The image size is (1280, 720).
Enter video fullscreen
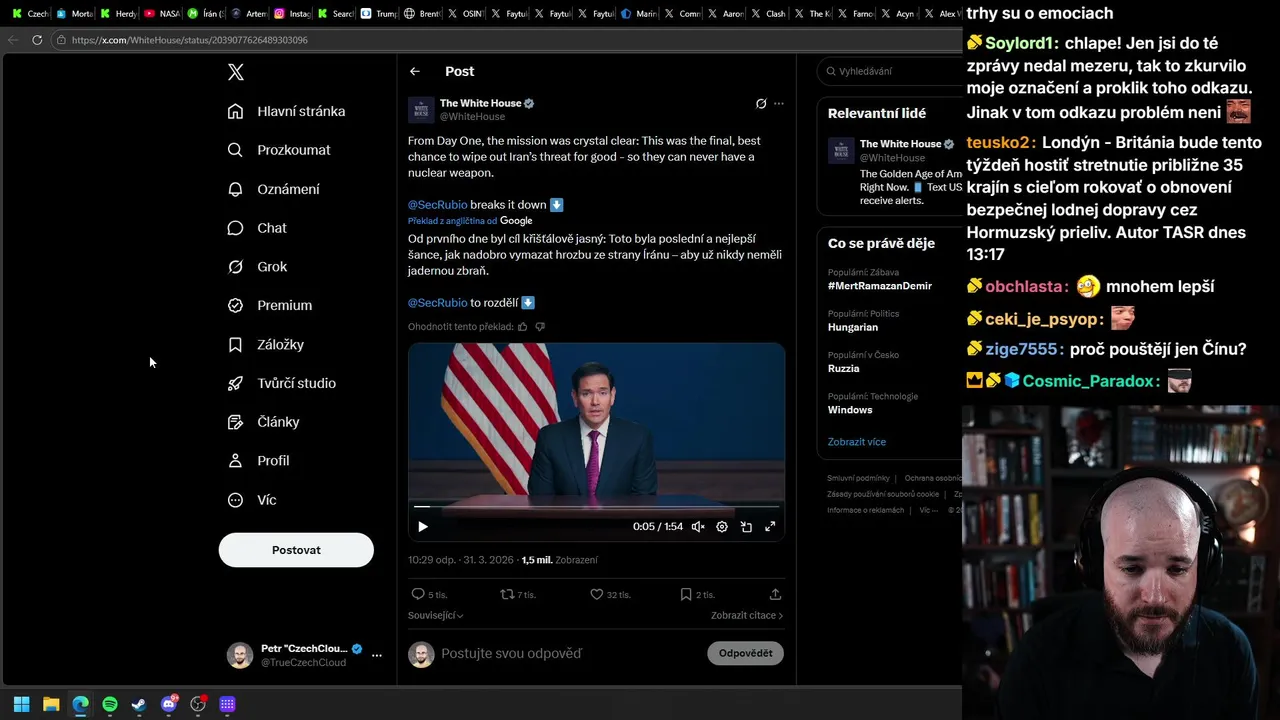pyautogui.click(x=770, y=527)
